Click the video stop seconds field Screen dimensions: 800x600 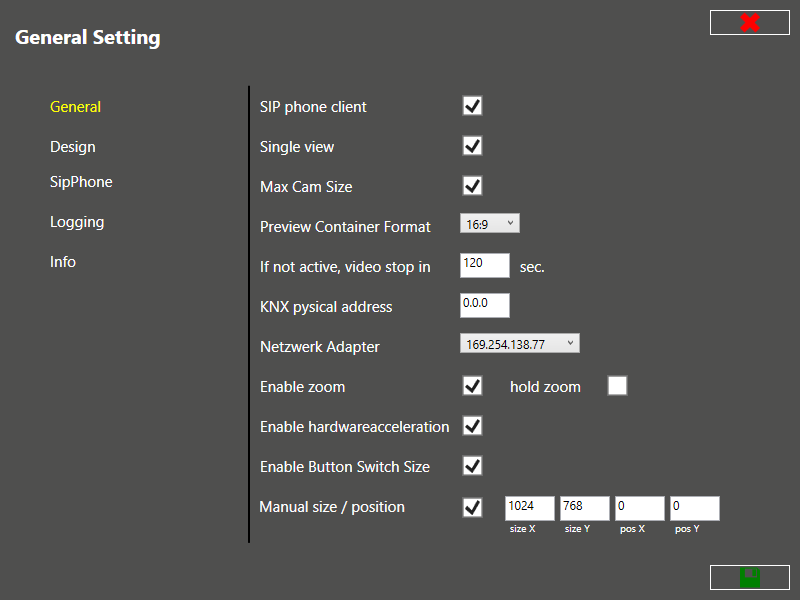485,265
